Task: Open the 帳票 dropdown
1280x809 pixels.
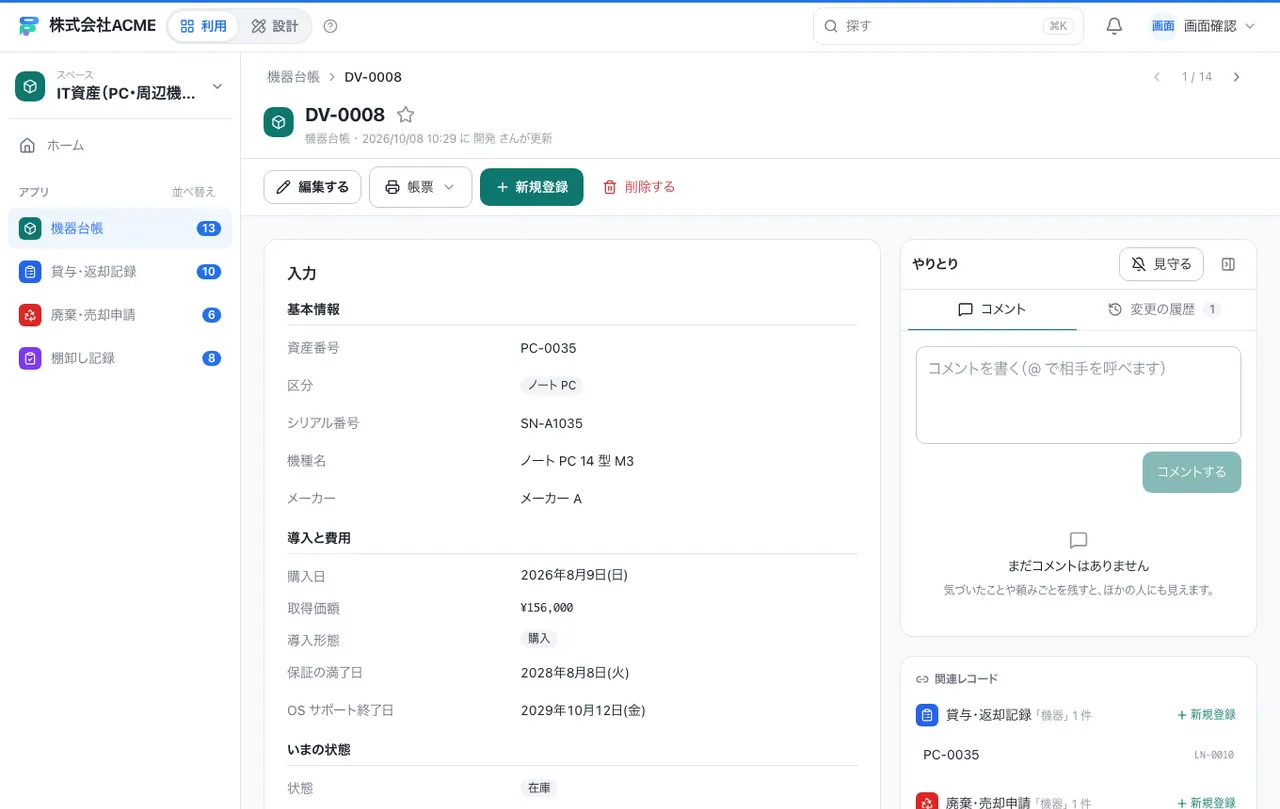Action: click(420, 187)
